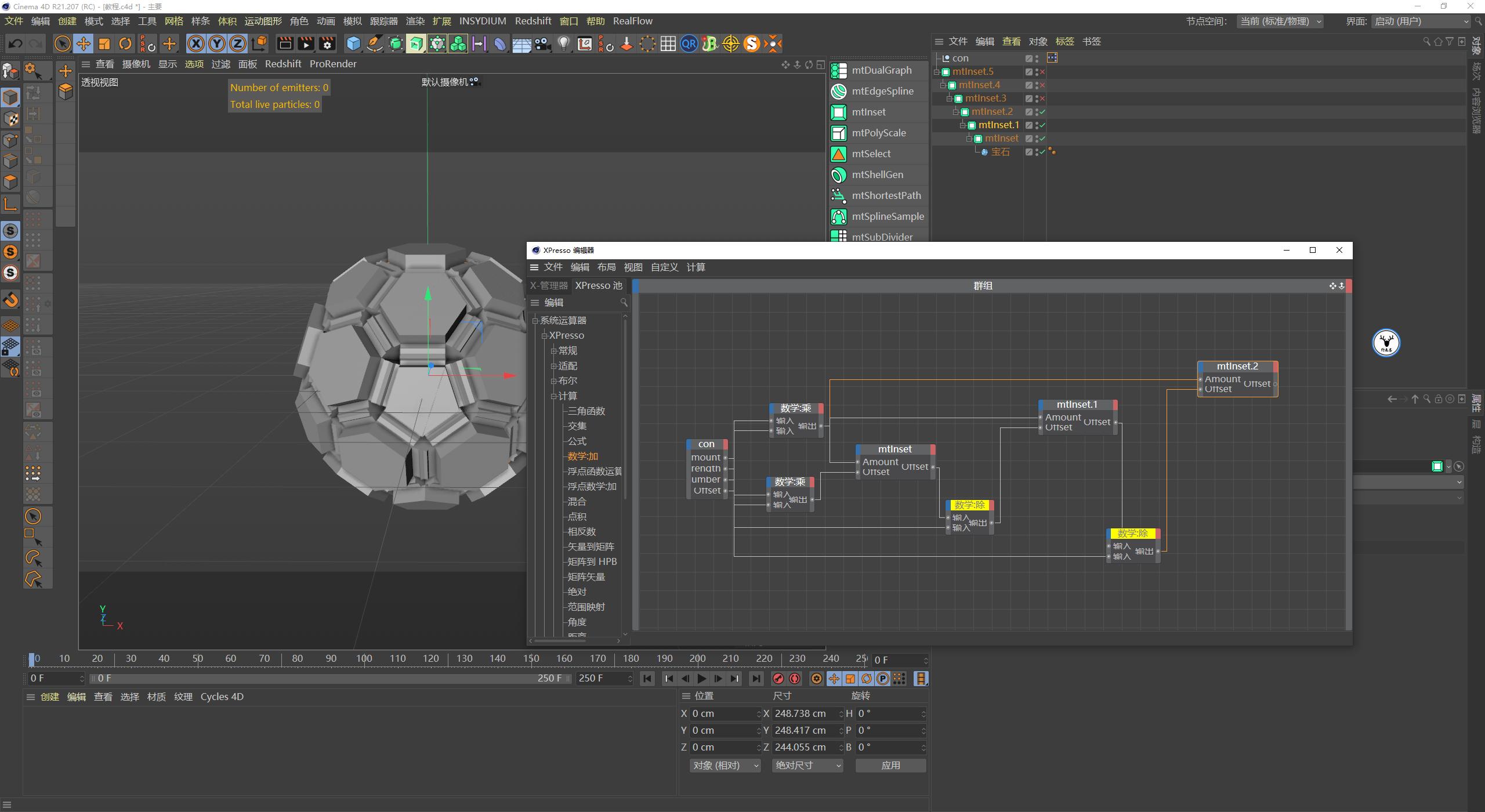
Task: Click the play button in the timeline controls
Action: [x=702, y=678]
